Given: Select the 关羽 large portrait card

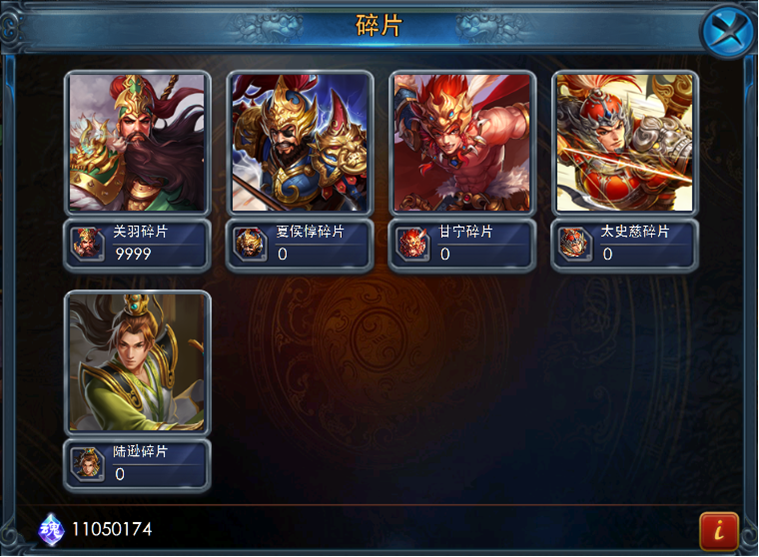Looking at the screenshot, I should click(137, 143).
